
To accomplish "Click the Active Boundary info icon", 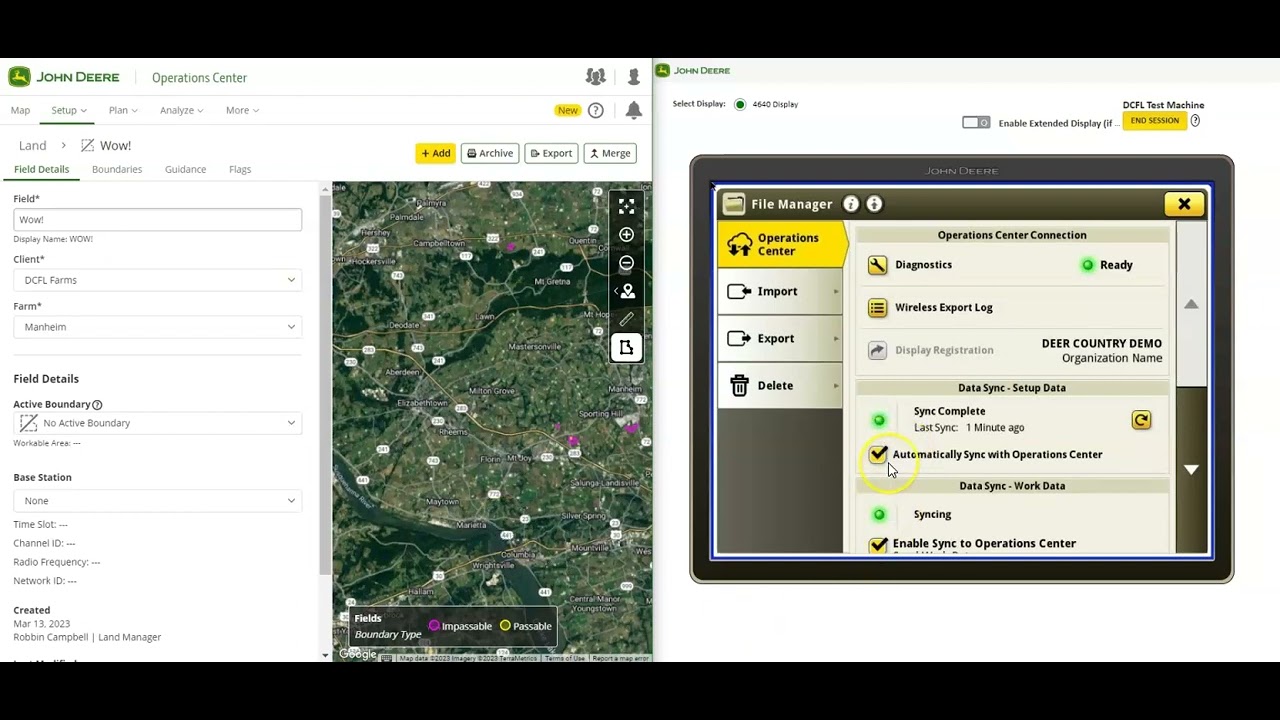I will click(97, 404).
